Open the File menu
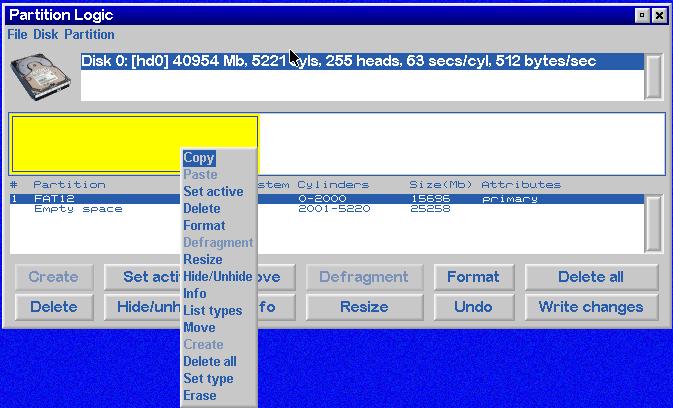The height and width of the screenshot is (408, 673). (x=17, y=34)
